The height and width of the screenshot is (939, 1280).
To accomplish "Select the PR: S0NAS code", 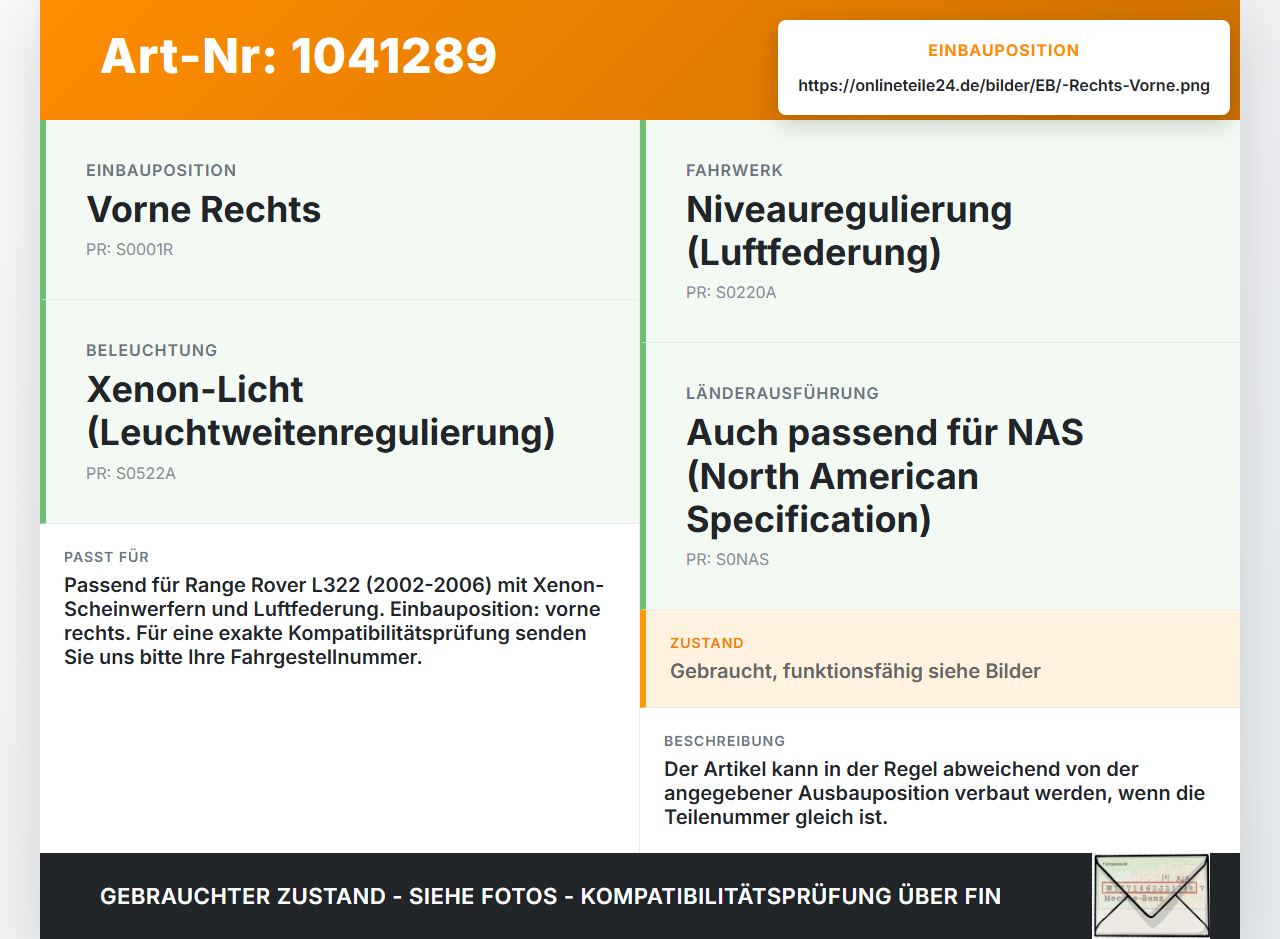I will tap(728, 559).
